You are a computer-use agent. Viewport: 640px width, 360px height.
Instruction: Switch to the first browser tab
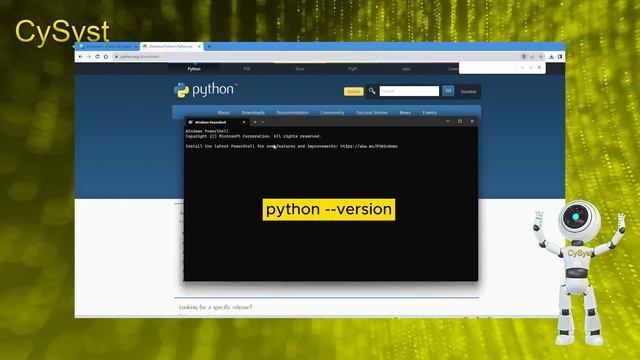click(108, 47)
